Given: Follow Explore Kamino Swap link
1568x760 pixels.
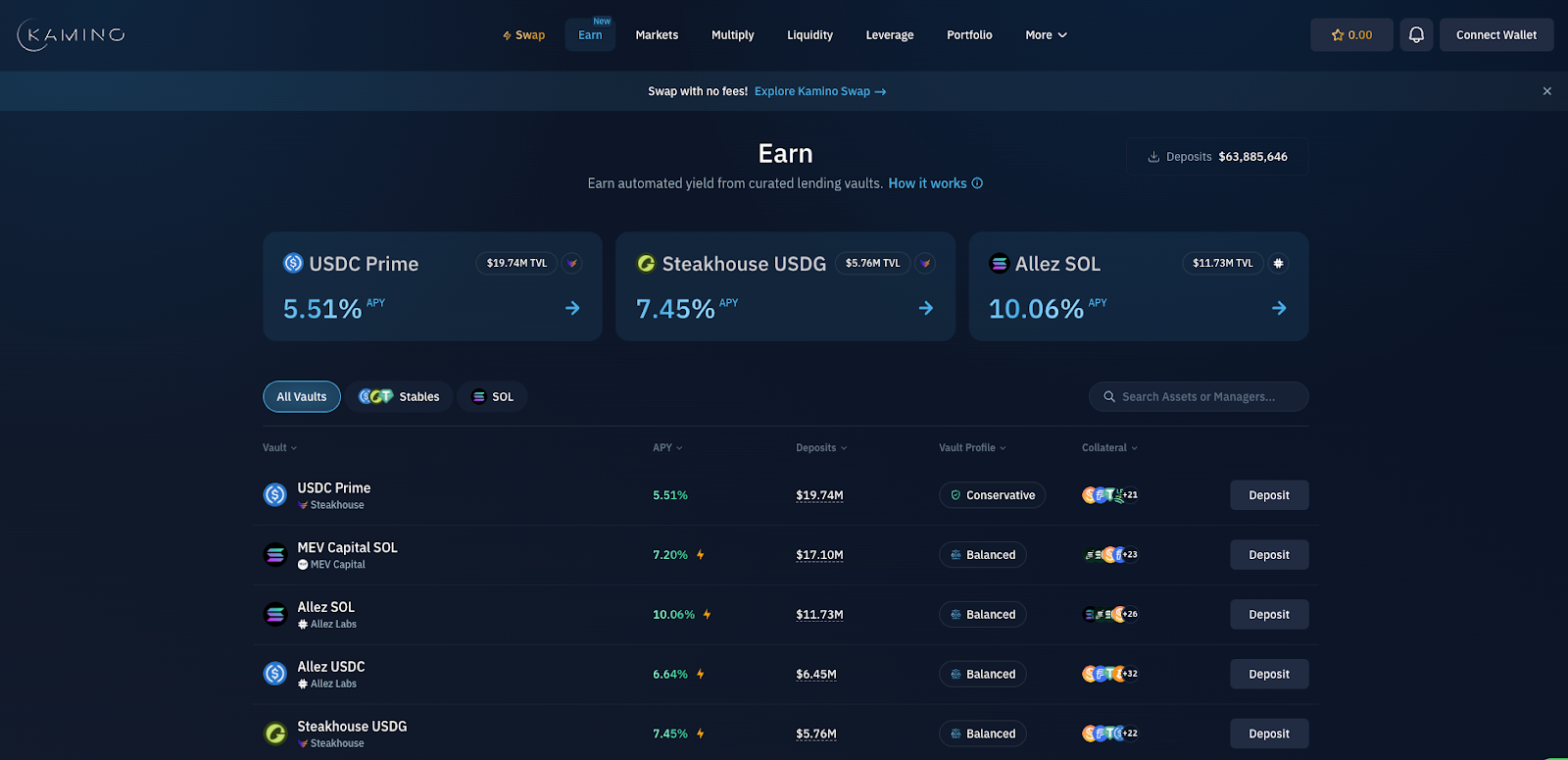Looking at the screenshot, I should [x=820, y=91].
